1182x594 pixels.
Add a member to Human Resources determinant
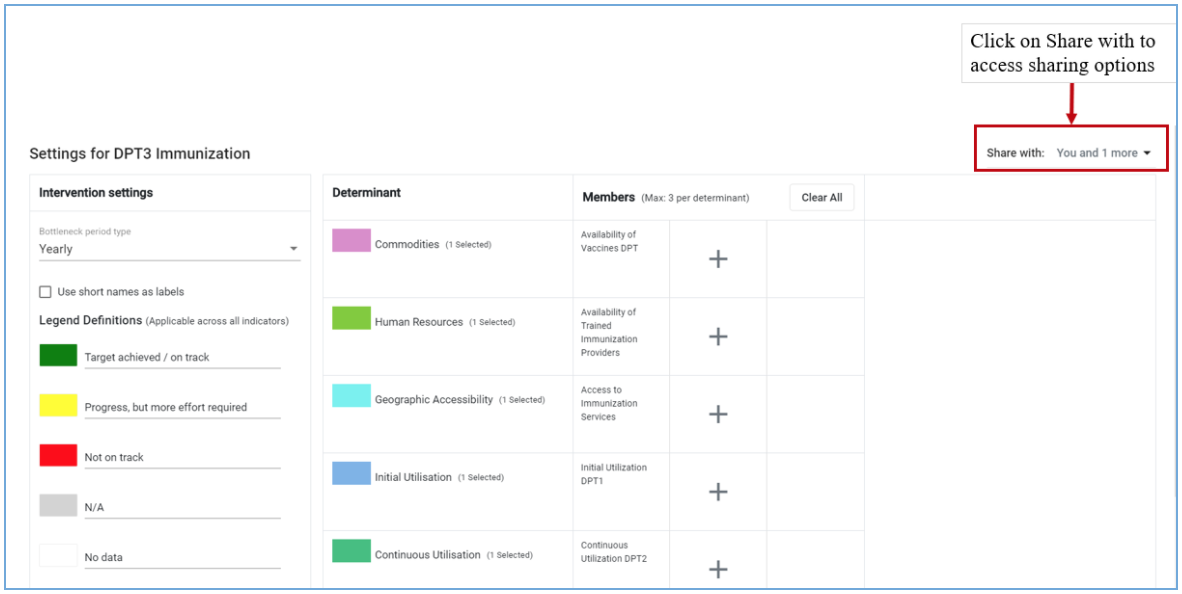click(x=718, y=336)
